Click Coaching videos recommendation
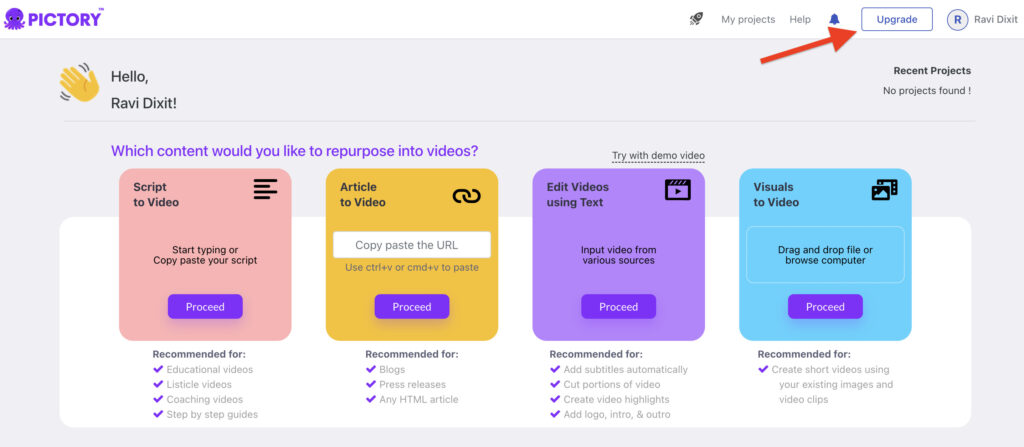Viewport: 1024px width, 447px height. 204,399
